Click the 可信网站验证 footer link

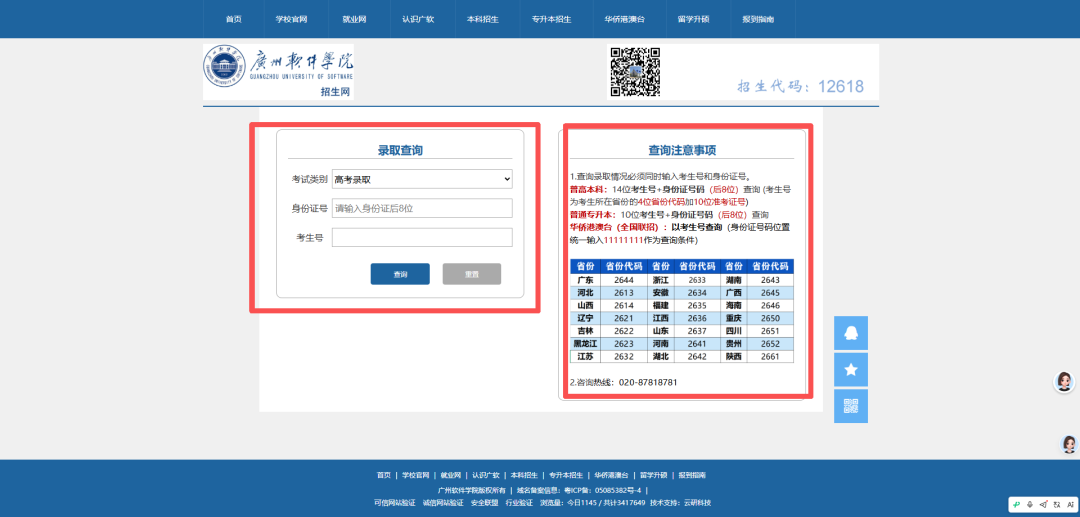395,503
